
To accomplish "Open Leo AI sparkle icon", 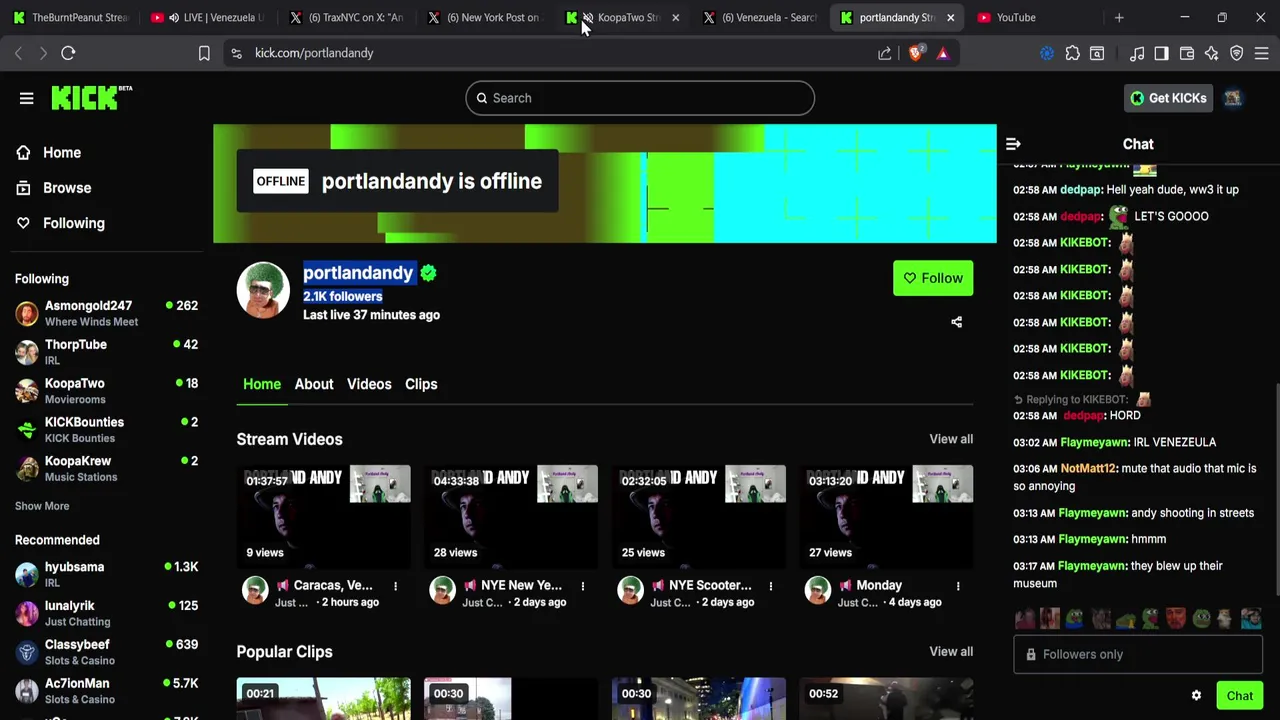I will 1212,53.
